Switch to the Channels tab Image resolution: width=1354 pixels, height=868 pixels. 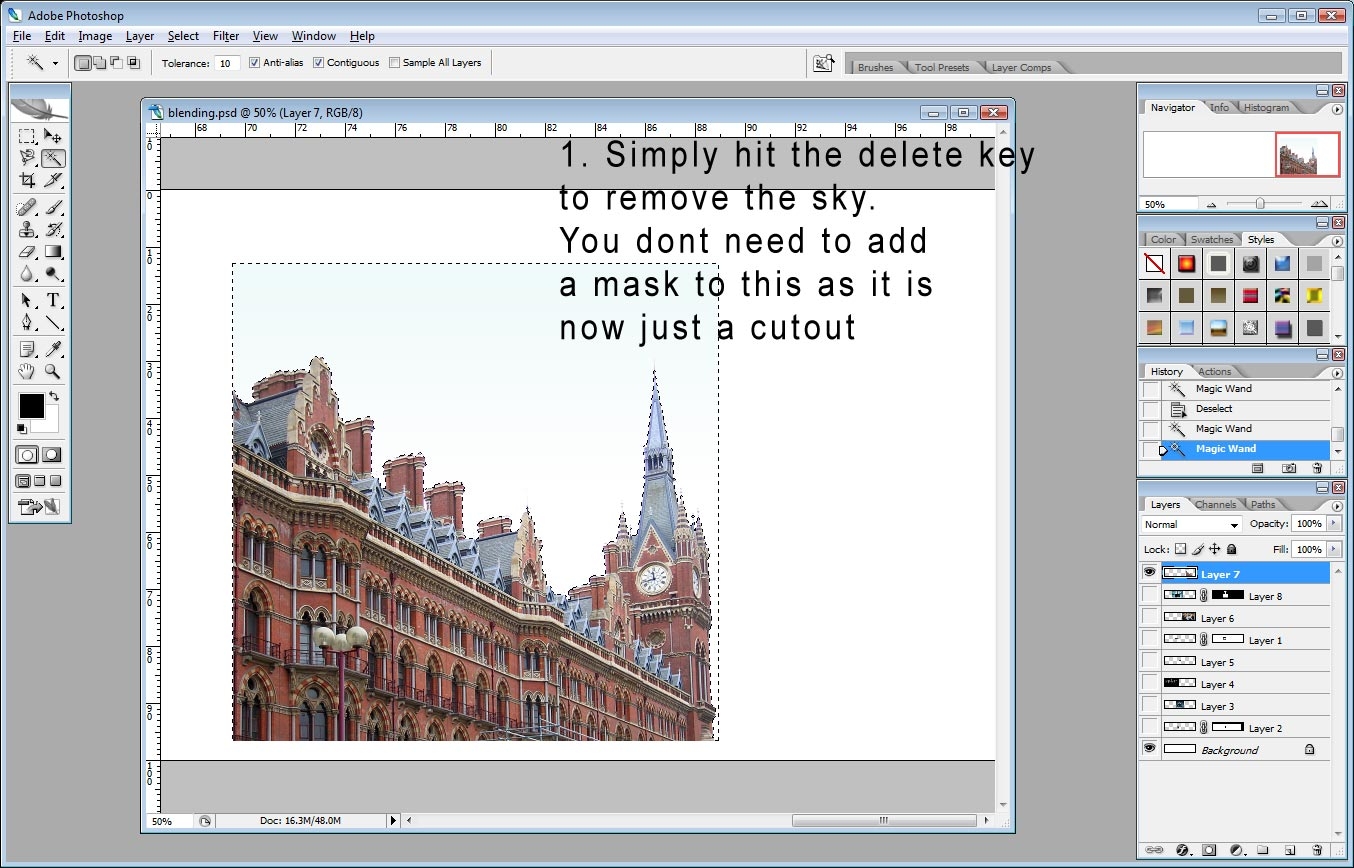point(1215,505)
